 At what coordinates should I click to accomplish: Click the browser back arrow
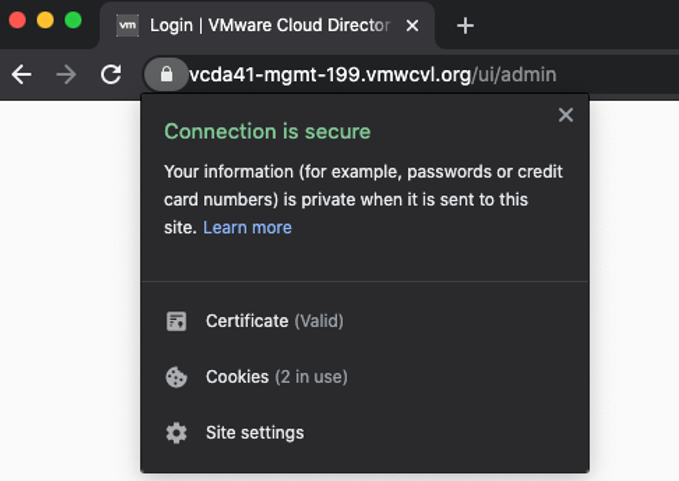[x=21, y=74]
